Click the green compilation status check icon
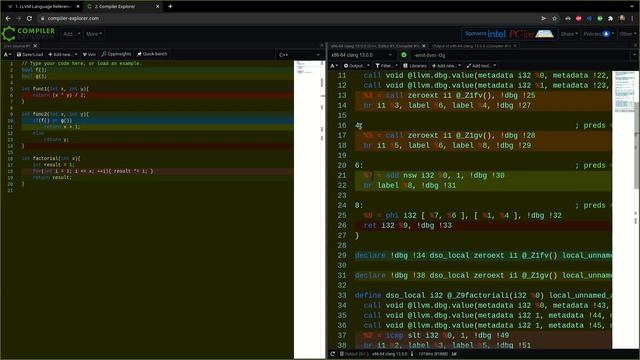Image resolution: width=640 pixels, height=360 pixels. click(404, 55)
